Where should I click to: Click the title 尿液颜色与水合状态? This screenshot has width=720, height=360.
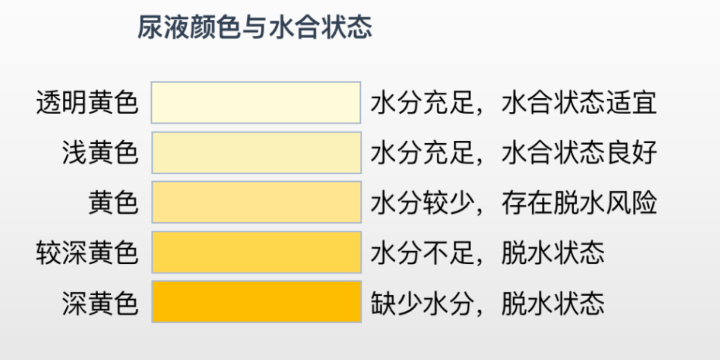point(255,27)
